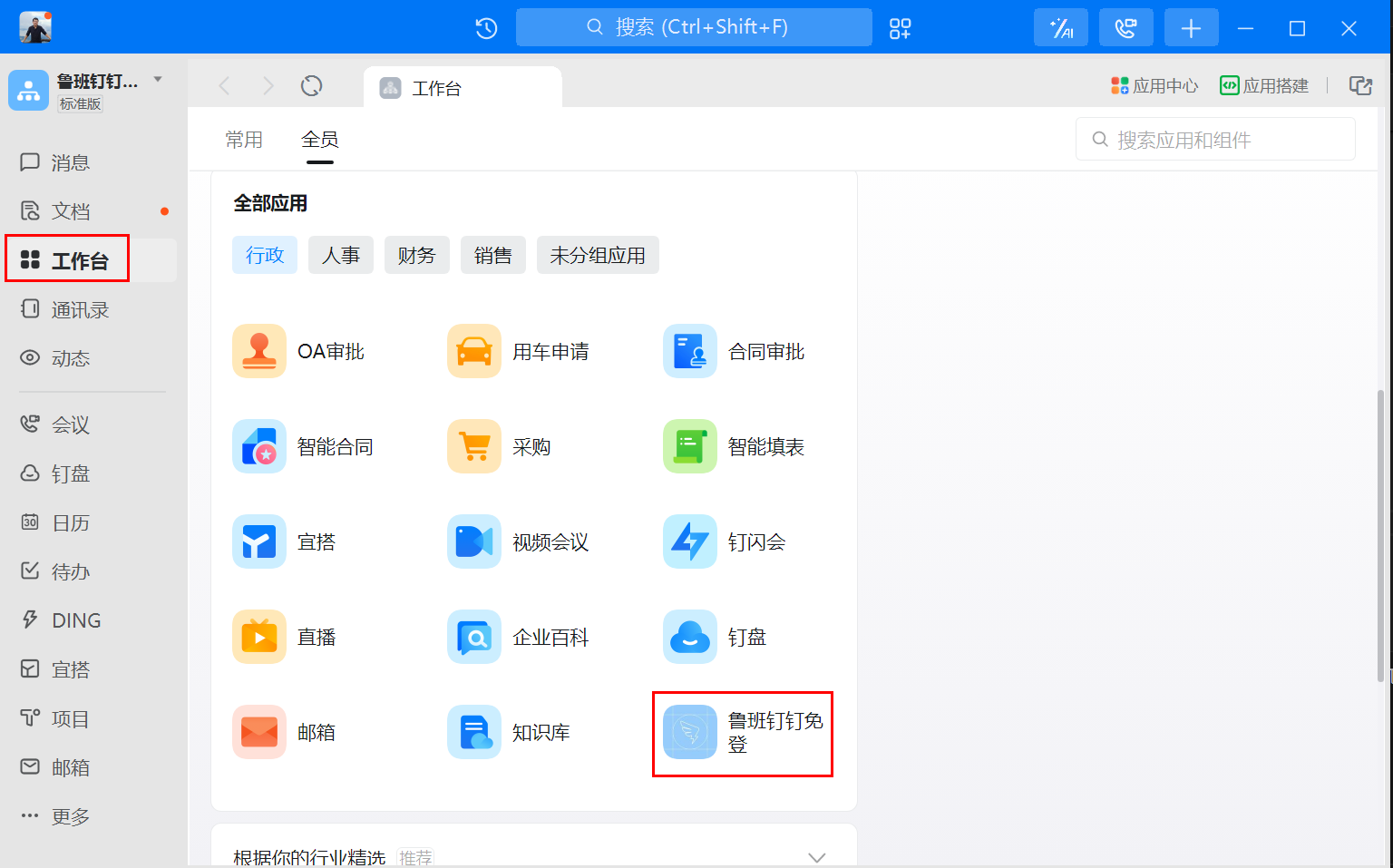Click the plus create button in title bar
Screen dimensions: 1393x868
[x=1192, y=28]
